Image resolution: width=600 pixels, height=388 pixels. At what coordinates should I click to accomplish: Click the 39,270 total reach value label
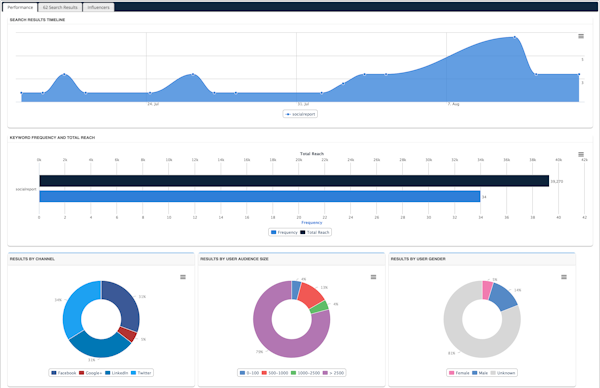[557, 181]
